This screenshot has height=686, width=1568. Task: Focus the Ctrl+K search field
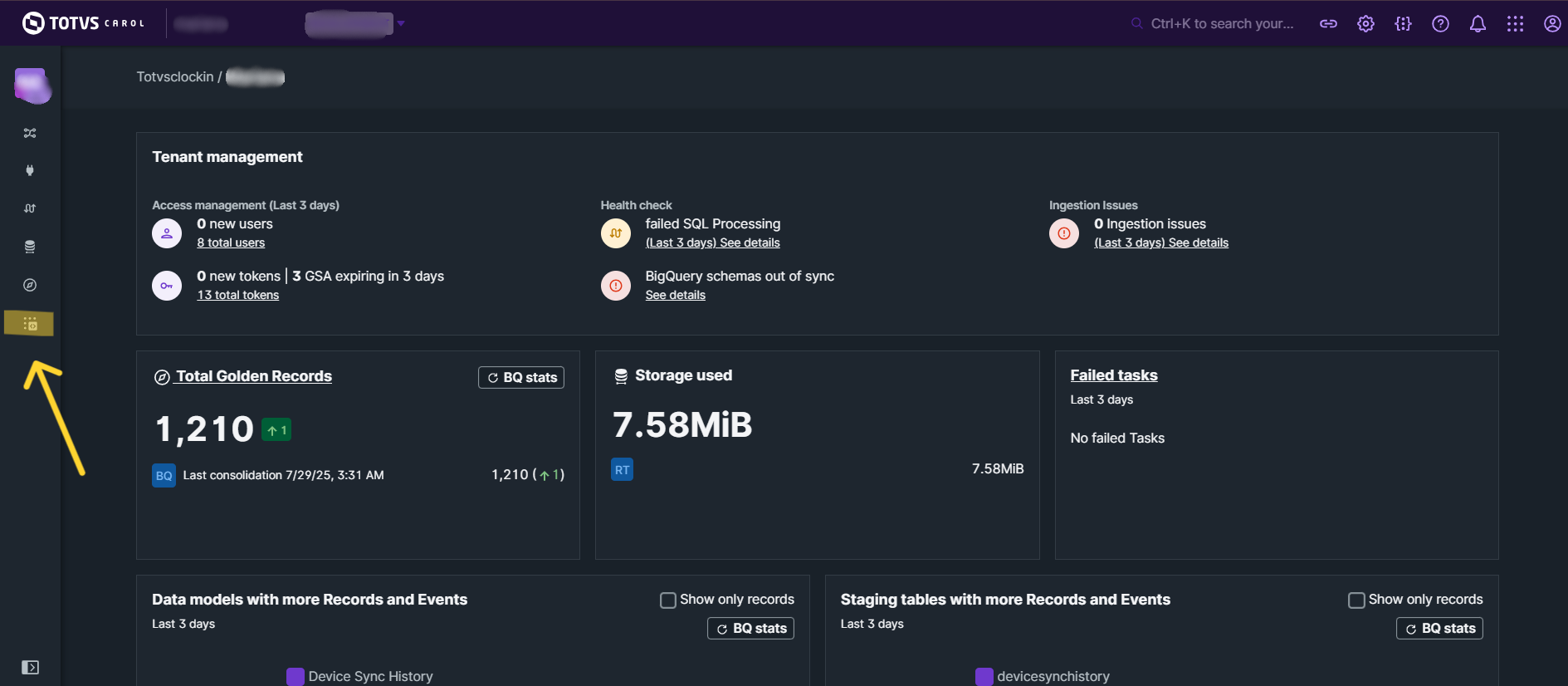[1221, 24]
